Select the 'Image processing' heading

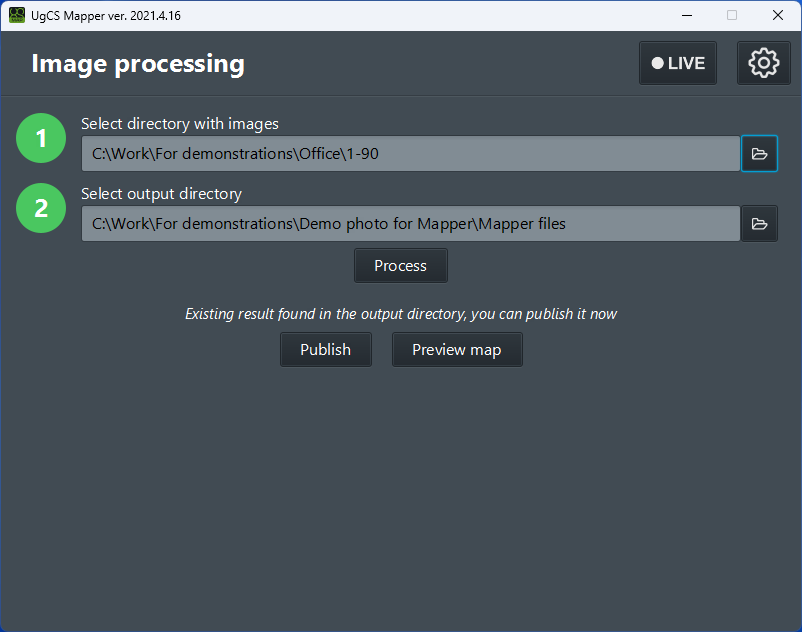click(138, 63)
